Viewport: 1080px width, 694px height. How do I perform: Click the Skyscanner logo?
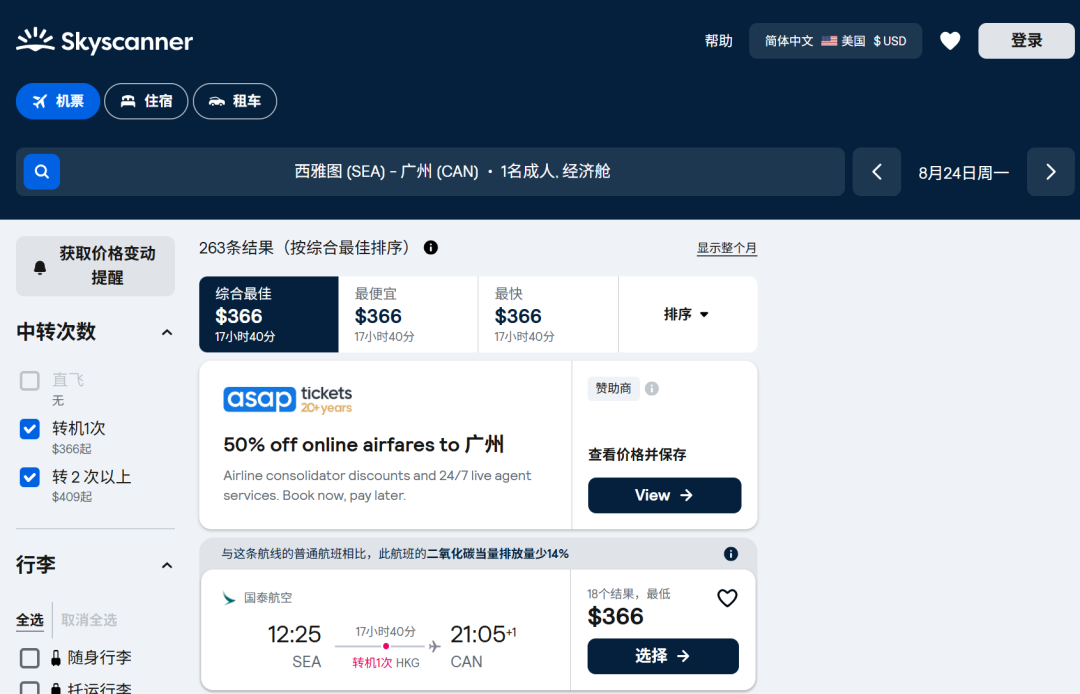105,41
